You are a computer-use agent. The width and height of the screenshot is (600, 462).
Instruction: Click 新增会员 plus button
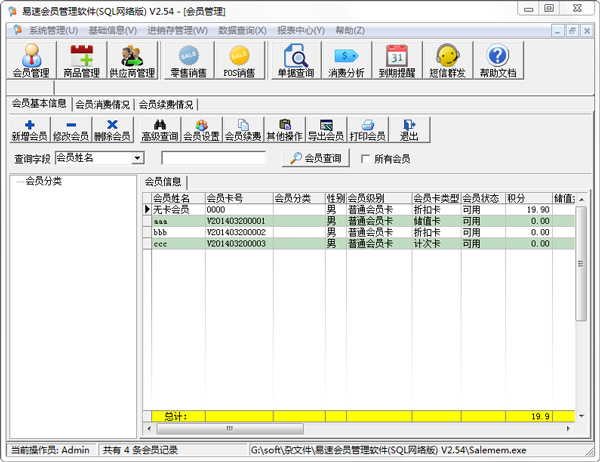click(x=29, y=130)
